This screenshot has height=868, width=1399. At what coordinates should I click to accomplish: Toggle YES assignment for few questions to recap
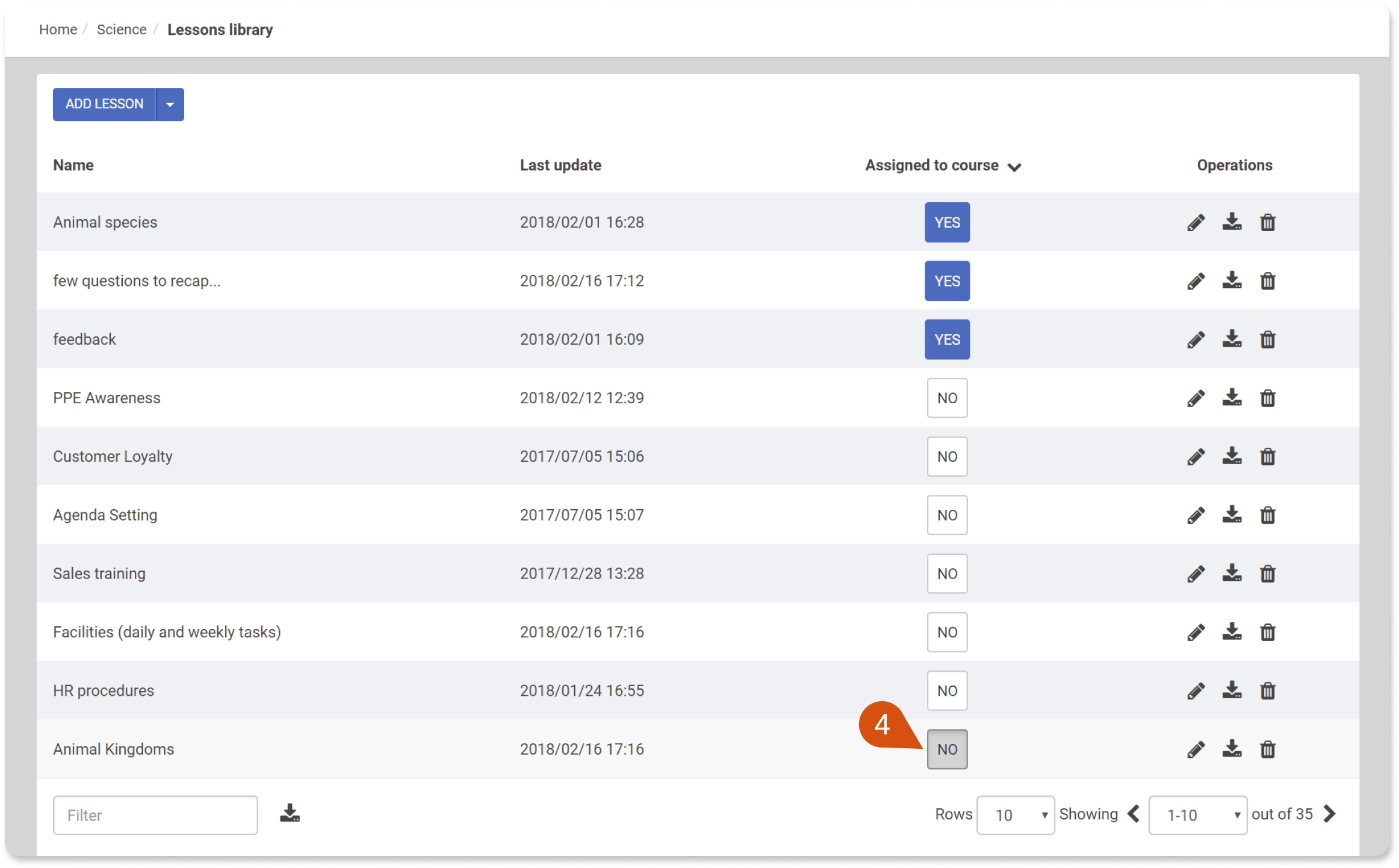click(947, 281)
